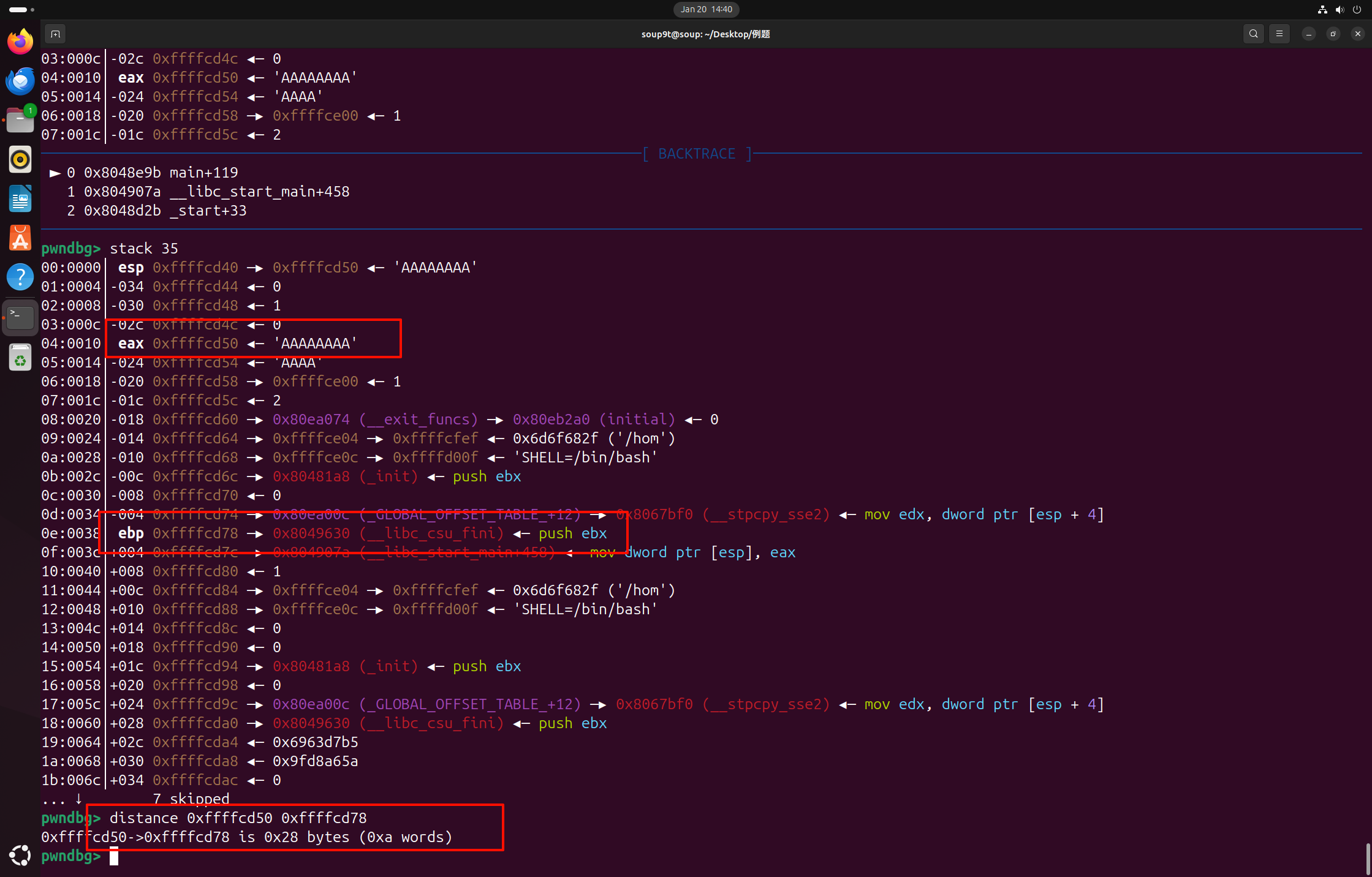Launch Rhythmbox music player
Screen dimensions: 1372x877
(x=20, y=159)
